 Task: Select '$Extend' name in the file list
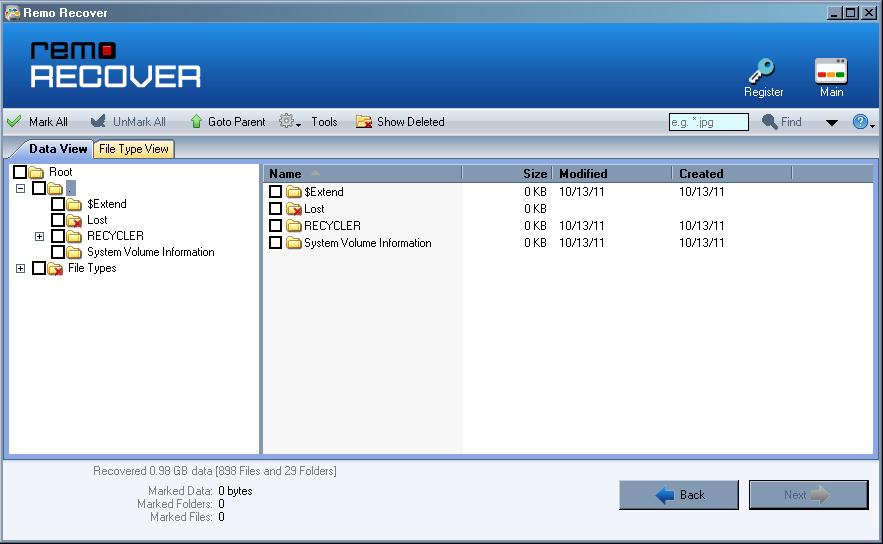pos(324,192)
